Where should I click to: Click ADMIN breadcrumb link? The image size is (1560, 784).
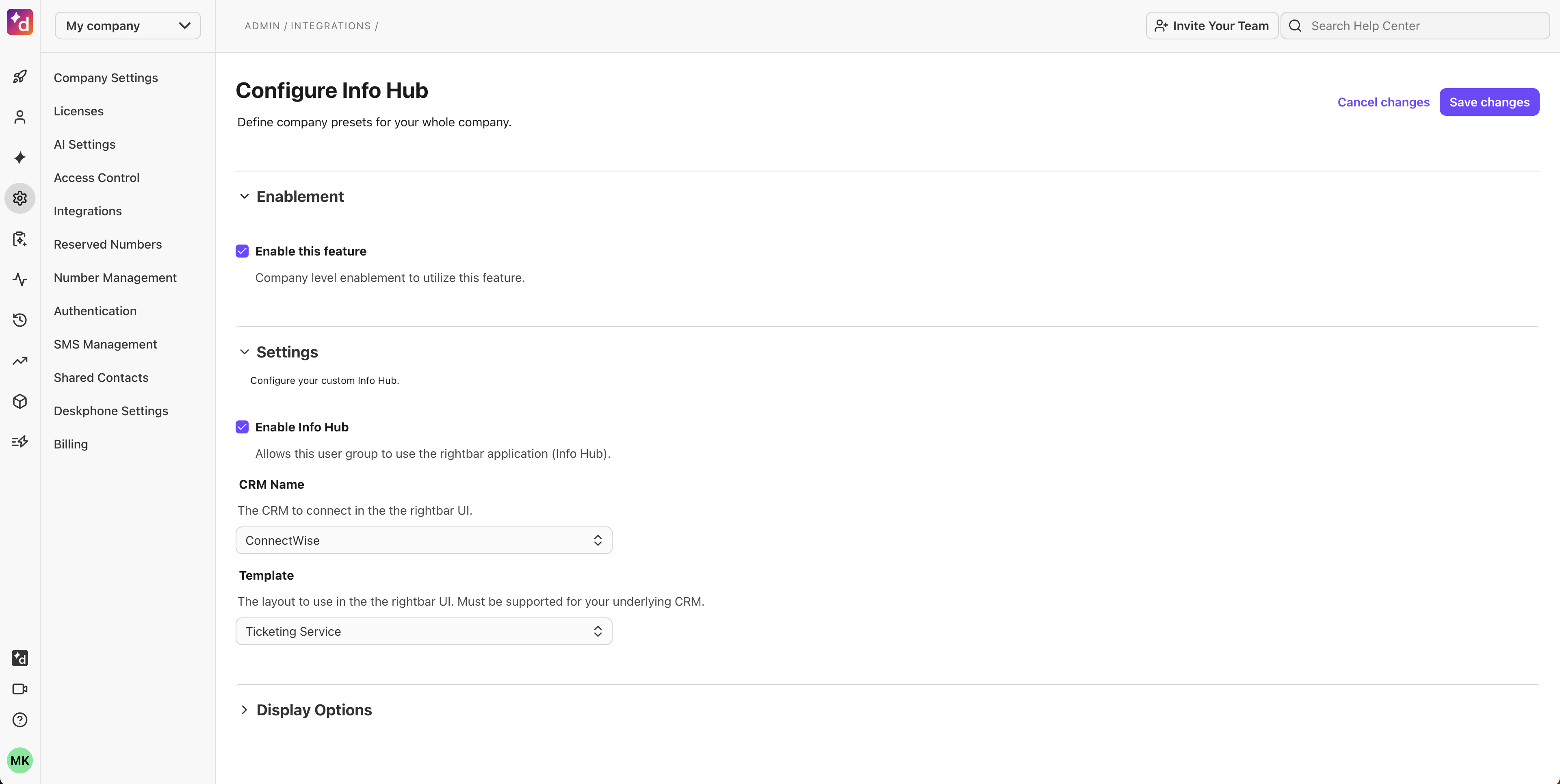click(x=262, y=26)
